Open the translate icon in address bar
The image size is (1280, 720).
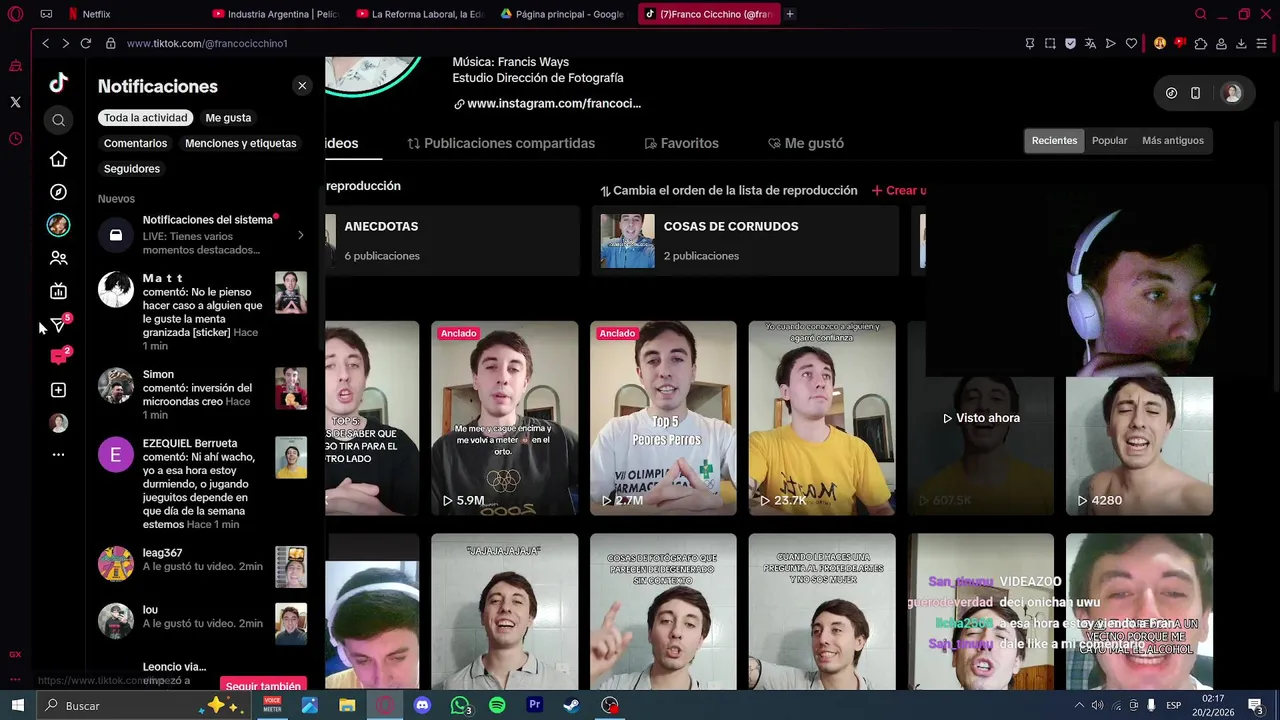pyautogui.click(x=1090, y=43)
